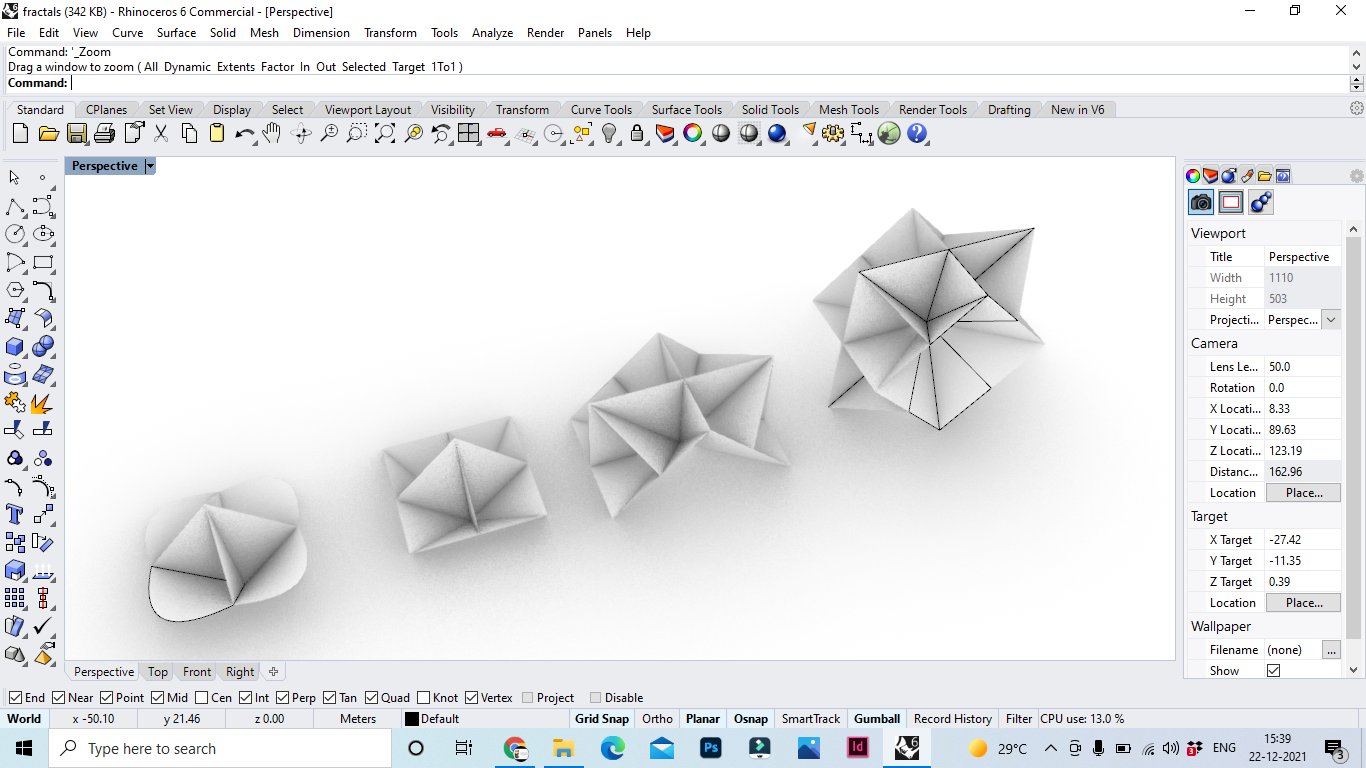Viewport: 1366px width, 768px height.
Task: Click the Lock objects padlock icon
Action: [x=637, y=133]
